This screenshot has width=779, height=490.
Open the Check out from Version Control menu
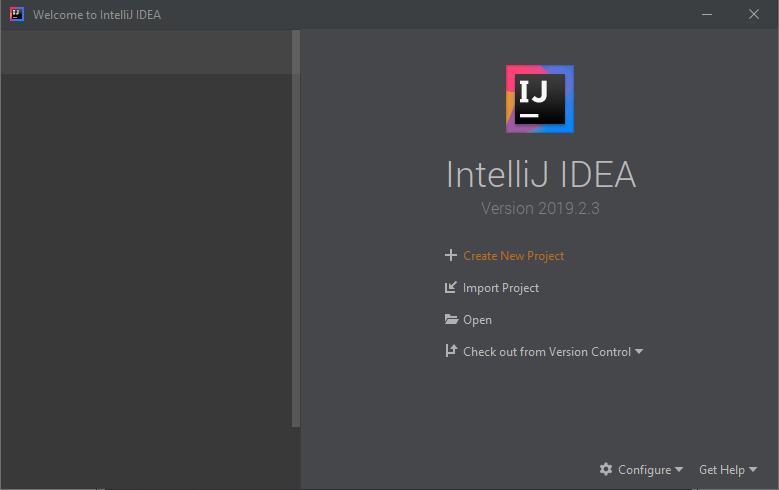pyautogui.click(x=546, y=352)
